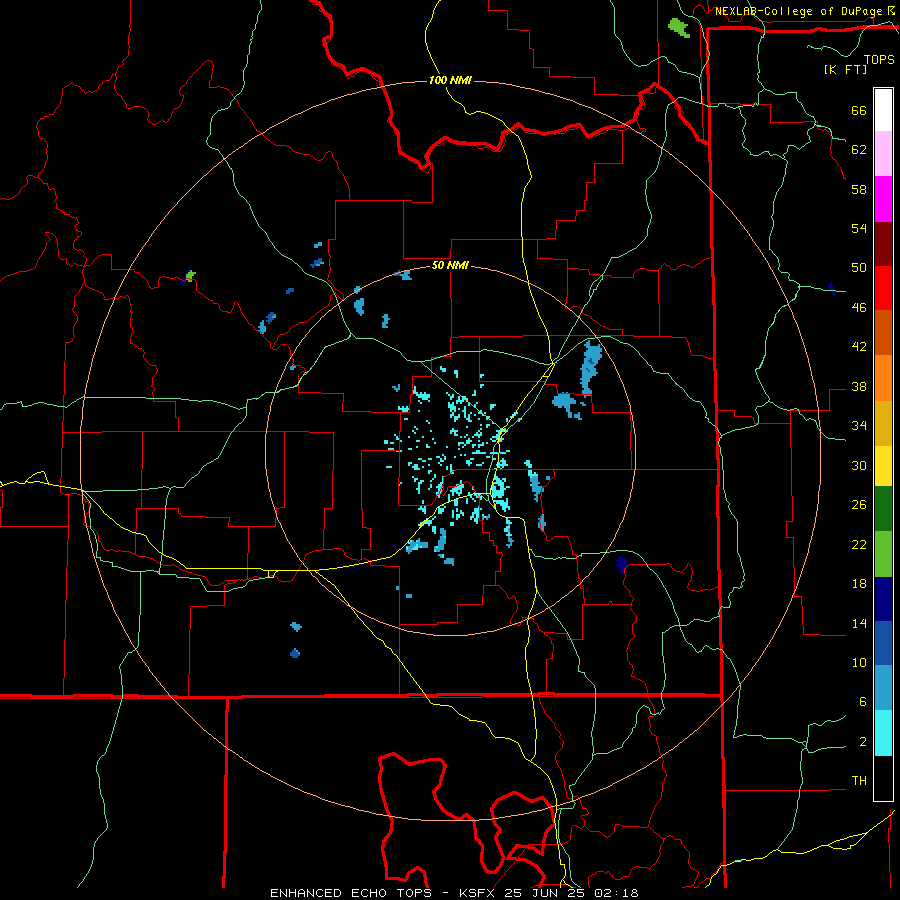Click the legend value 34
Image resolution: width=900 pixels, height=900 pixels.
[x=859, y=426]
